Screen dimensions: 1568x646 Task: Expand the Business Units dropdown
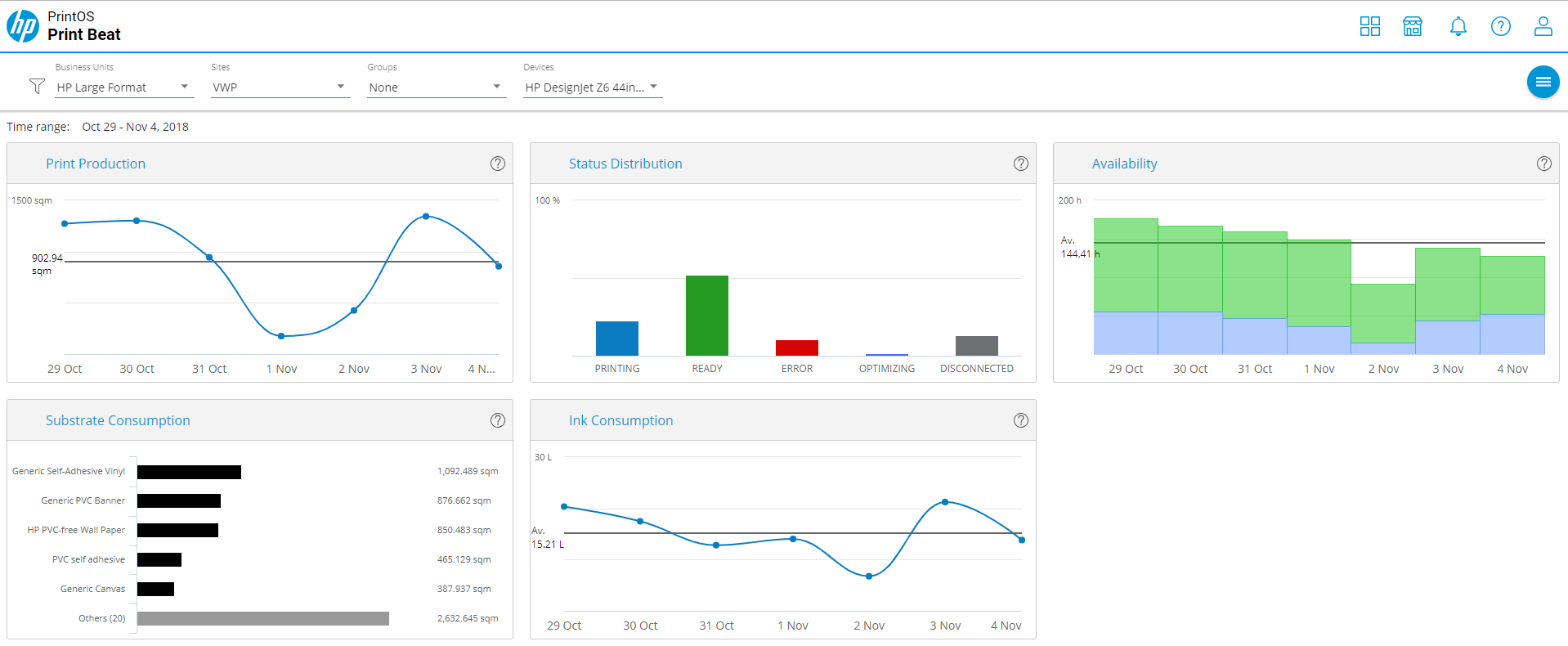click(124, 87)
